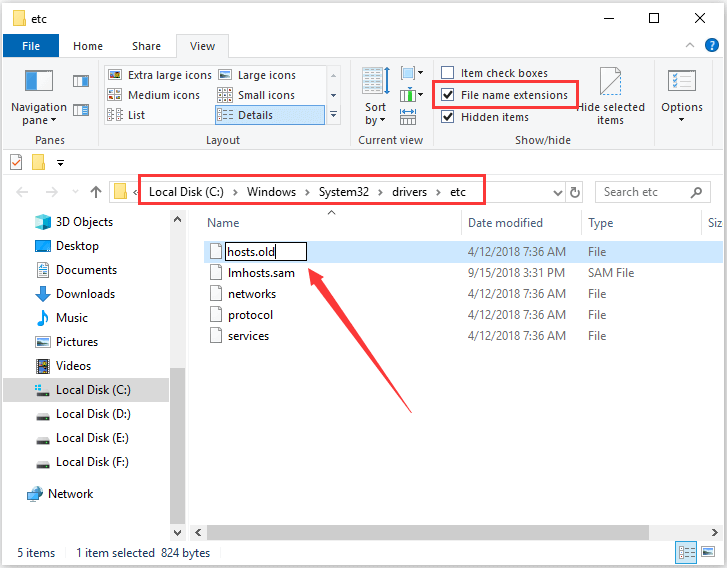727x568 pixels.
Task: Toggle the Details pane icon
Action: pyautogui.click(x=81, y=110)
